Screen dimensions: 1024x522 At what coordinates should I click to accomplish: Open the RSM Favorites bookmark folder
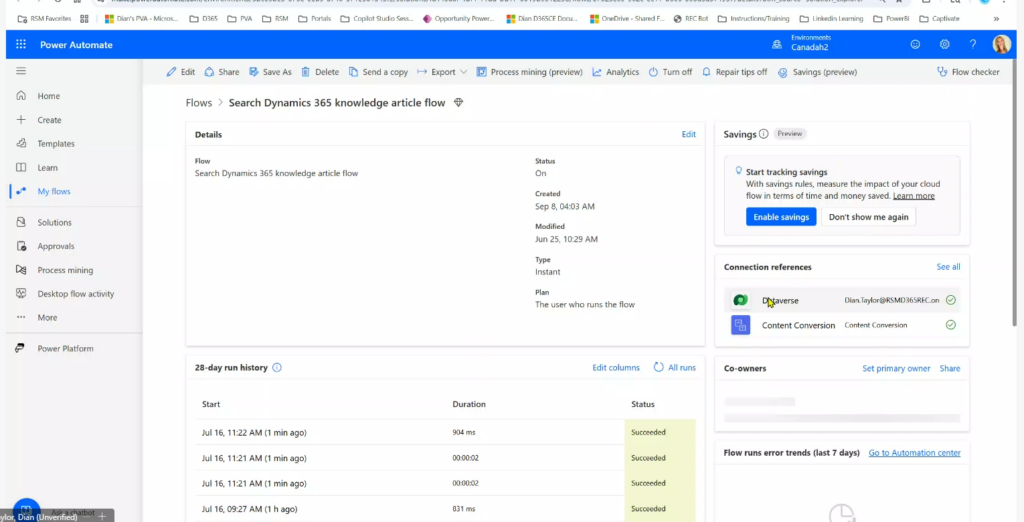[x=44, y=18]
